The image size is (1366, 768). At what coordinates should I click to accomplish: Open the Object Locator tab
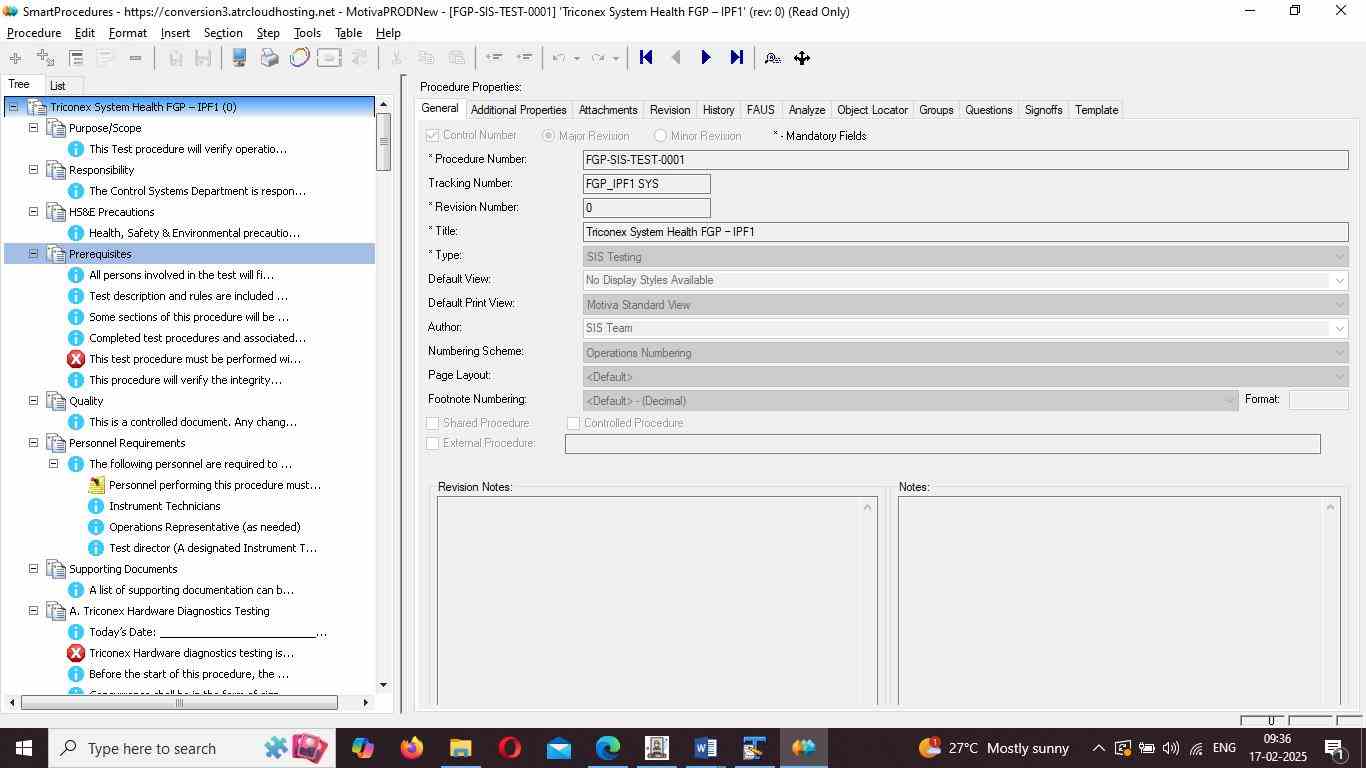point(872,110)
